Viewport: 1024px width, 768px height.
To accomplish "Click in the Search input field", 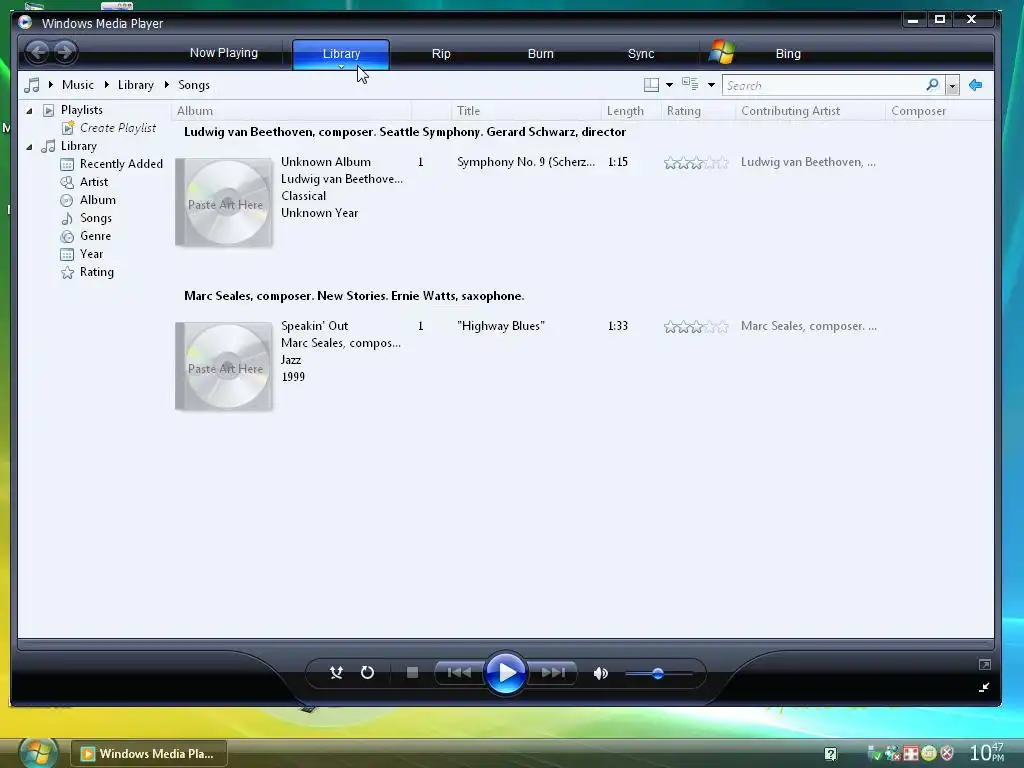I will [x=823, y=86].
